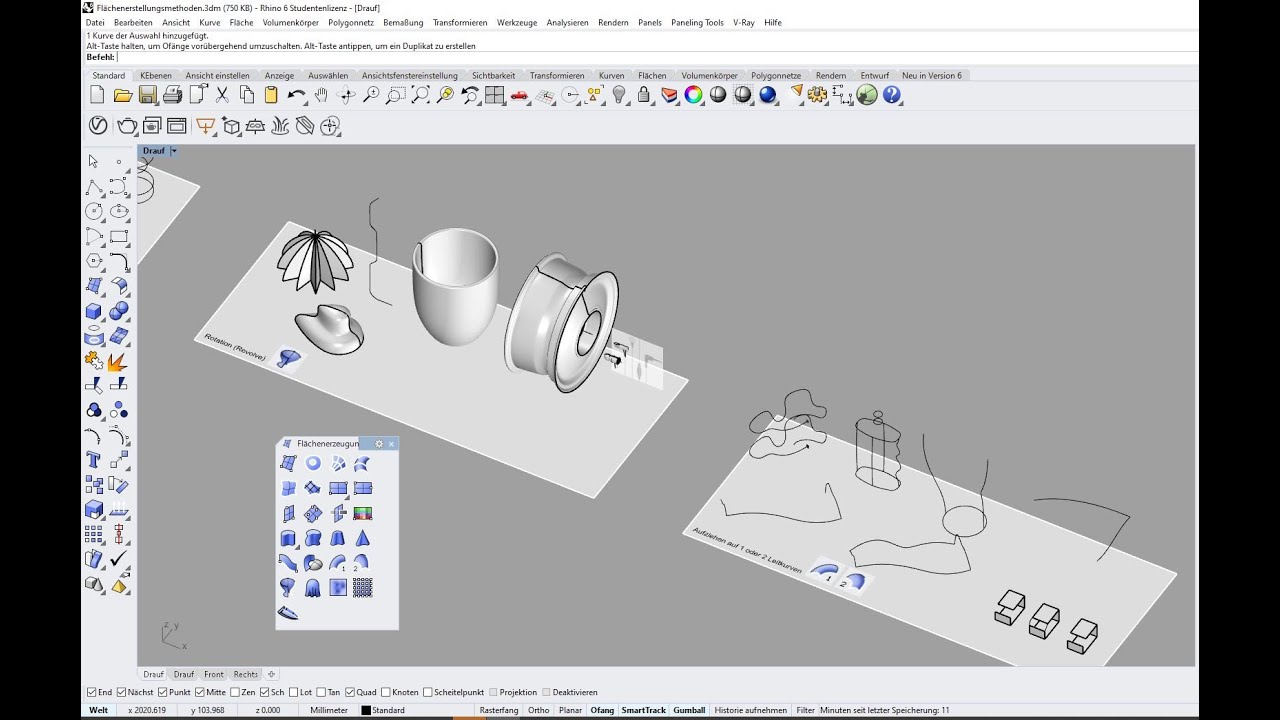Viewport: 1280px width, 720px height.
Task: Activate the Pan hand tool
Action: pos(321,95)
